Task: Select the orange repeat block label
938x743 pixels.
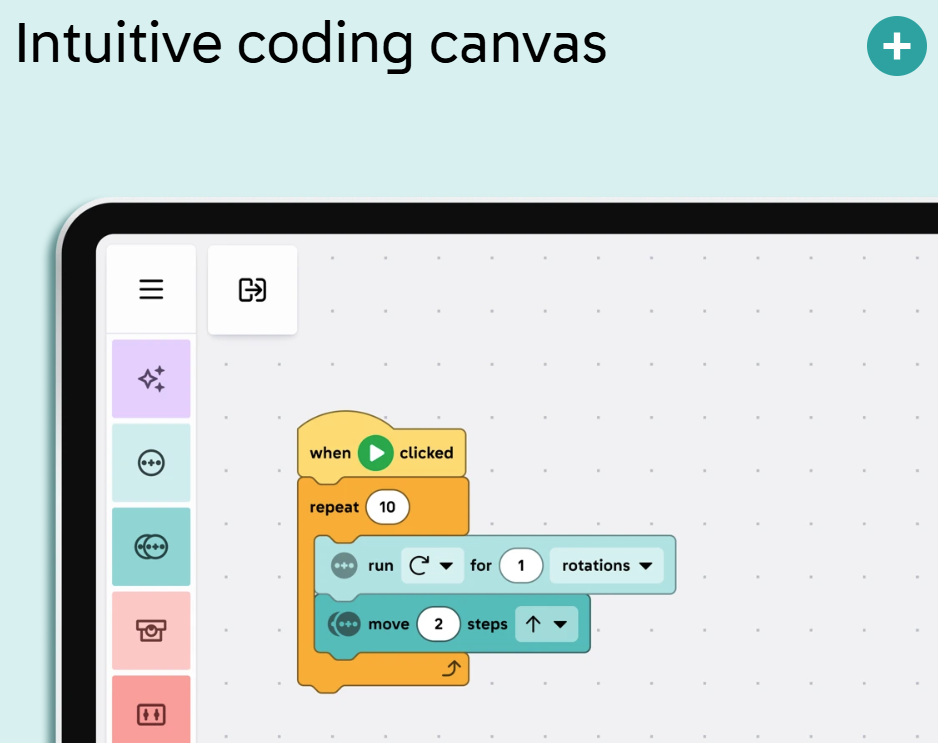Action: click(x=334, y=507)
